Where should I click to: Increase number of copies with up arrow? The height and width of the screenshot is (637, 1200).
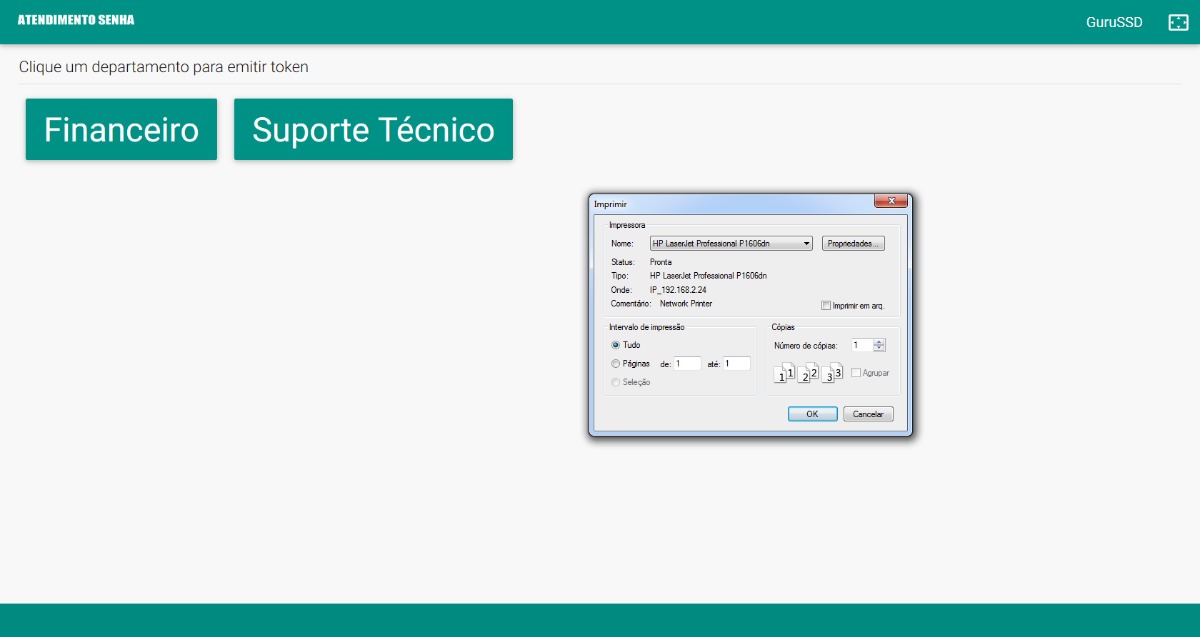point(879,342)
